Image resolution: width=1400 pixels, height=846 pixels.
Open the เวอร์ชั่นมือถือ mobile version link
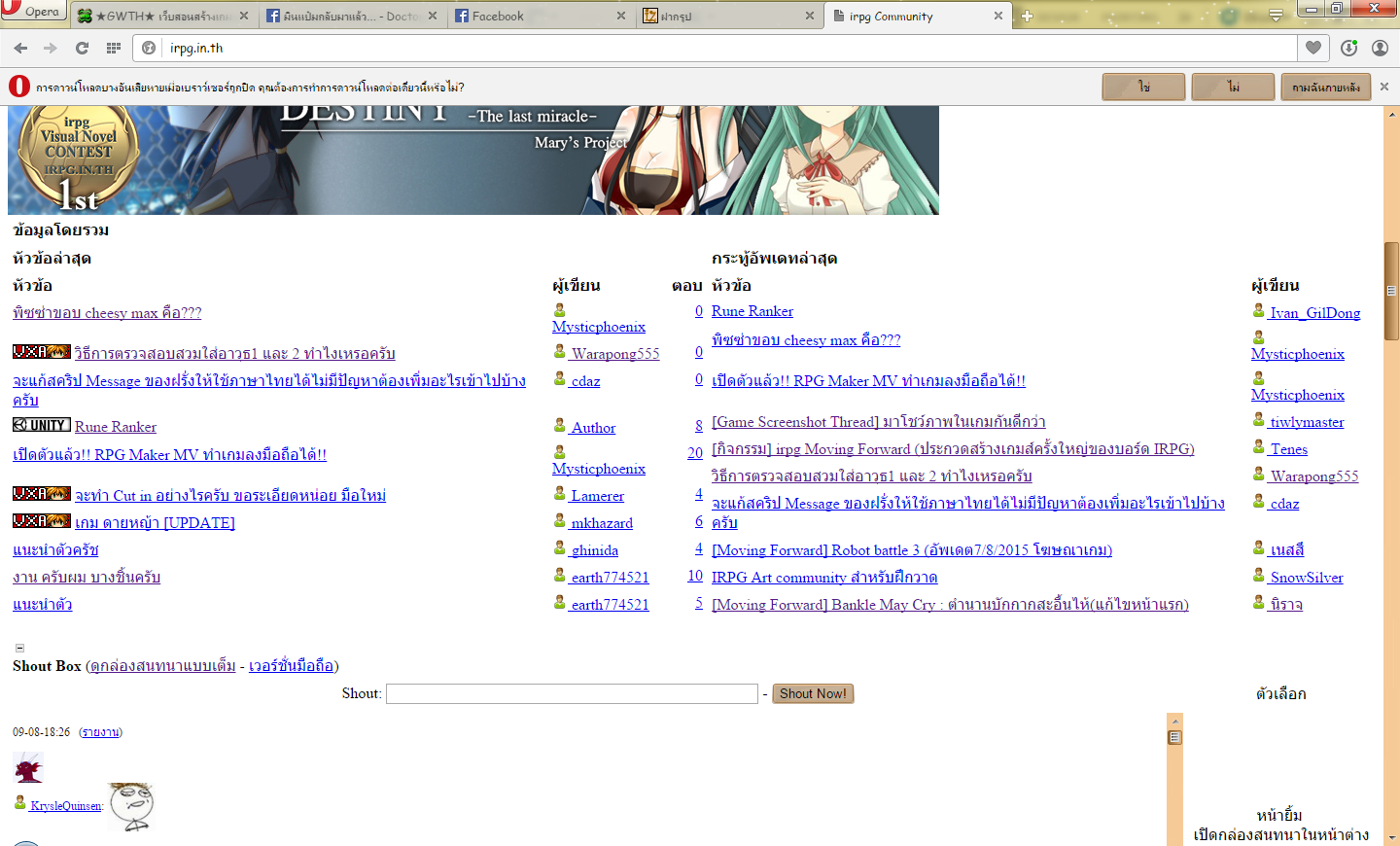click(292, 666)
